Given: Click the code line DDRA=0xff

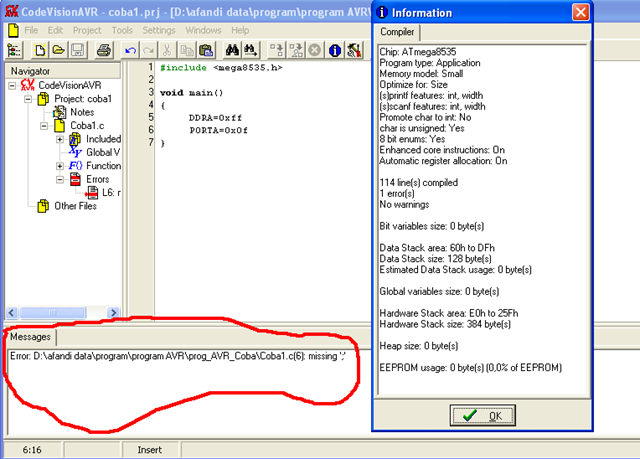Looking at the screenshot, I should point(215,118).
